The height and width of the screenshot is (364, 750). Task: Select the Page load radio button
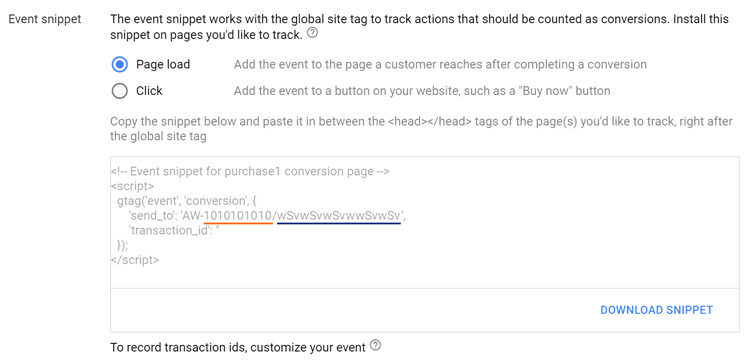pos(120,65)
